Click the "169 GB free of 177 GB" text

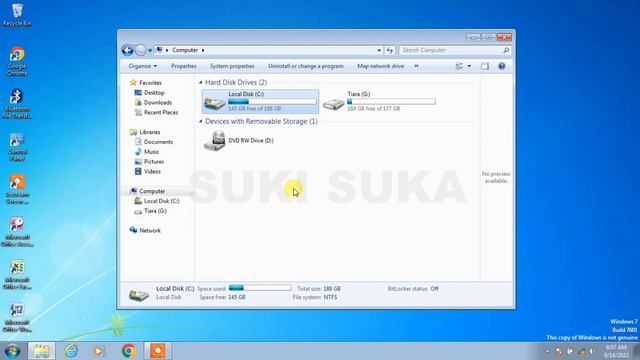373,109
